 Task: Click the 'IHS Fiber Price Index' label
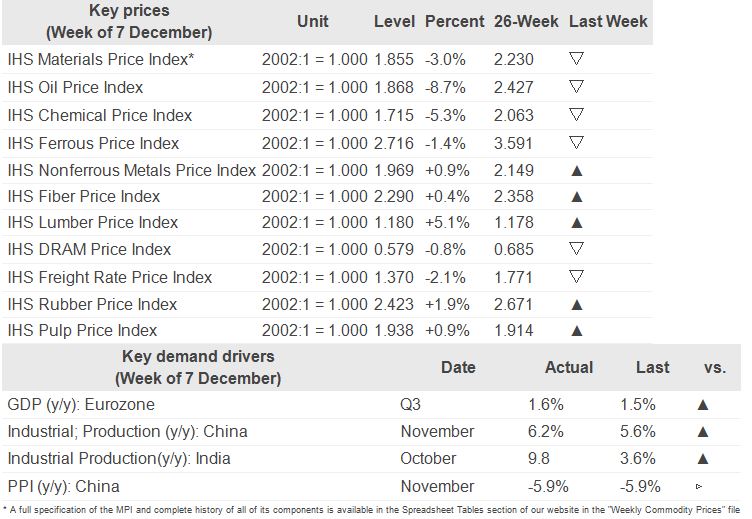[x=83, y=196]
